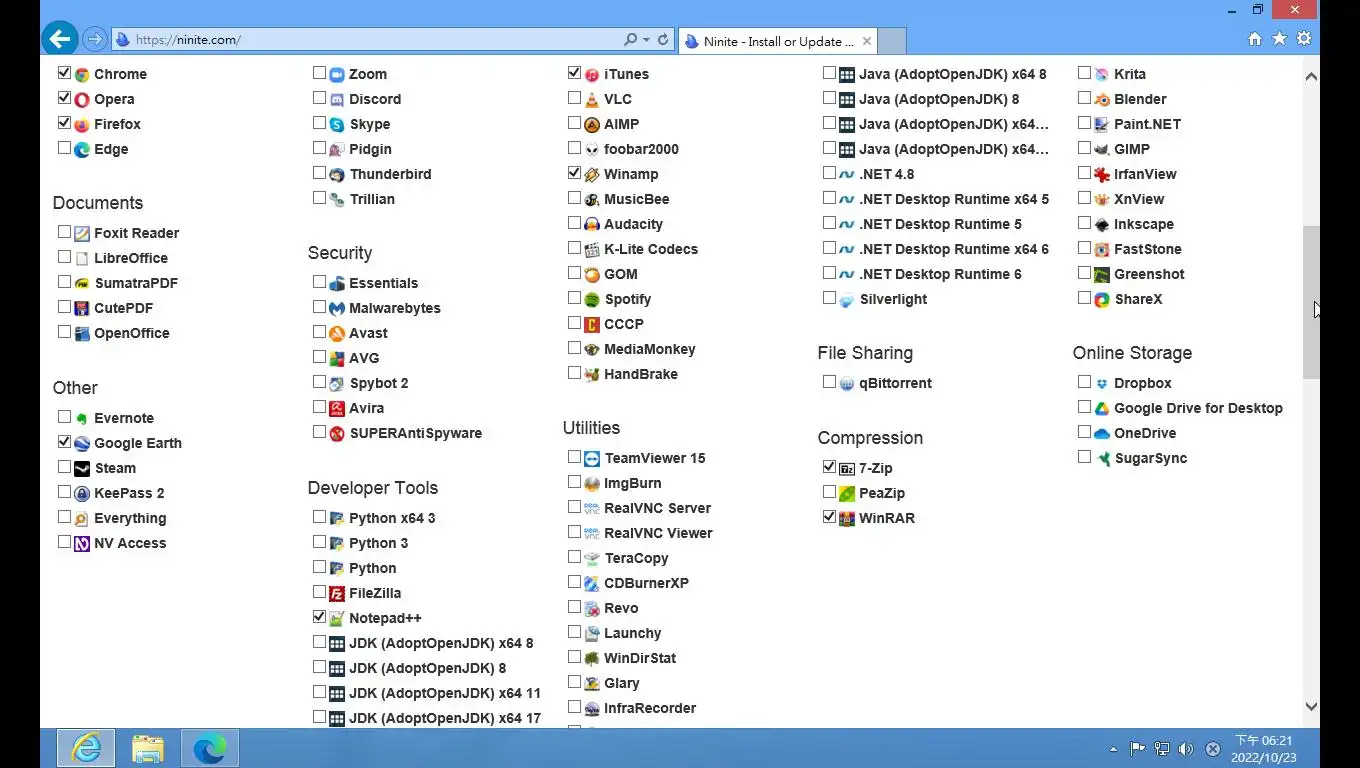Click the VLC cone icon
The image size is (1360, 768).
592,100
